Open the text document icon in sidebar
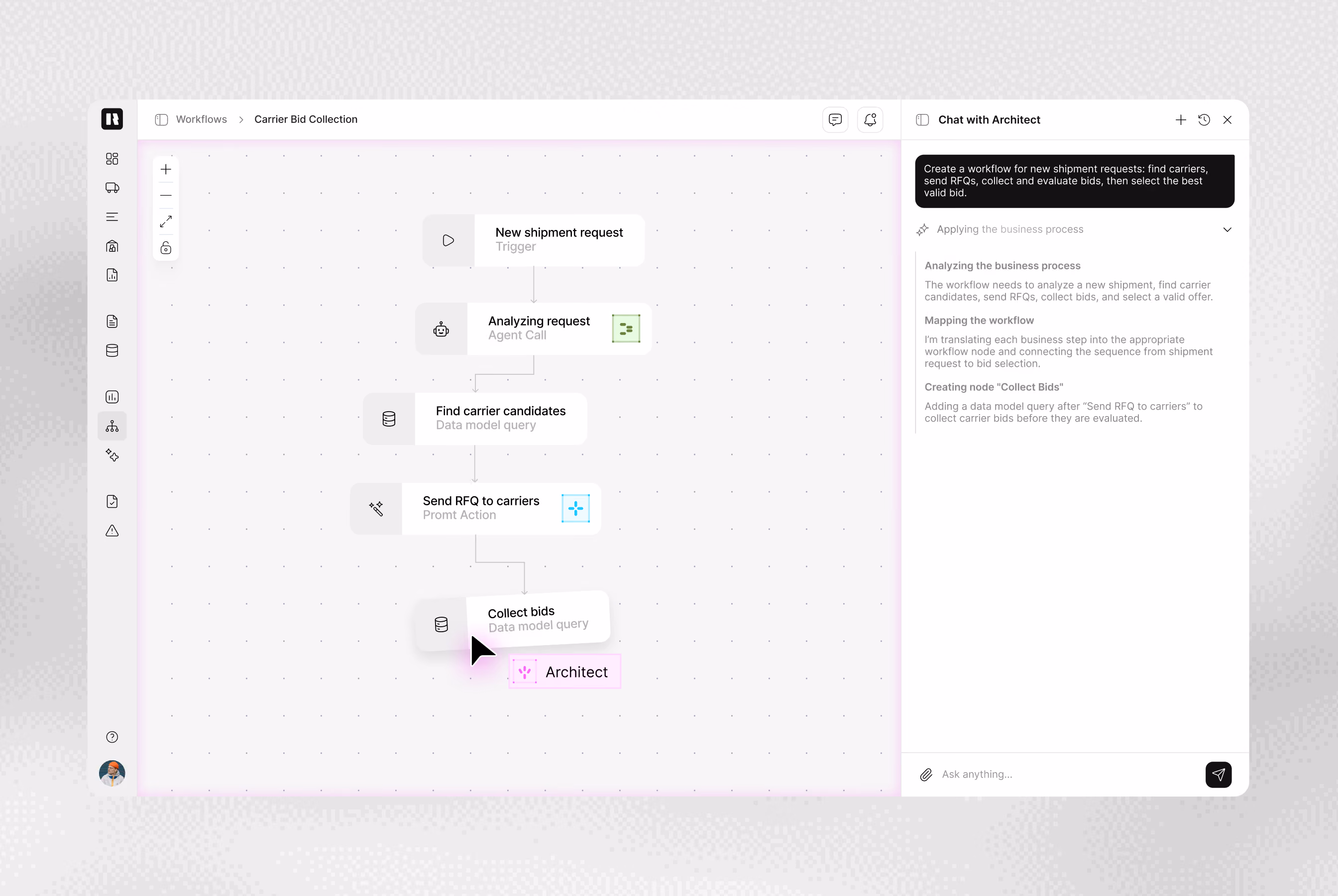Viewport: 1338px width, 896px height. pyautogui.click(x=112, y=322)
